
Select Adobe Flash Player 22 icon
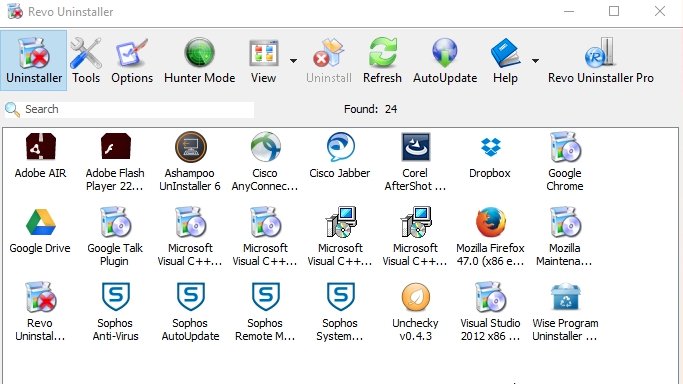tap(115, 147)
